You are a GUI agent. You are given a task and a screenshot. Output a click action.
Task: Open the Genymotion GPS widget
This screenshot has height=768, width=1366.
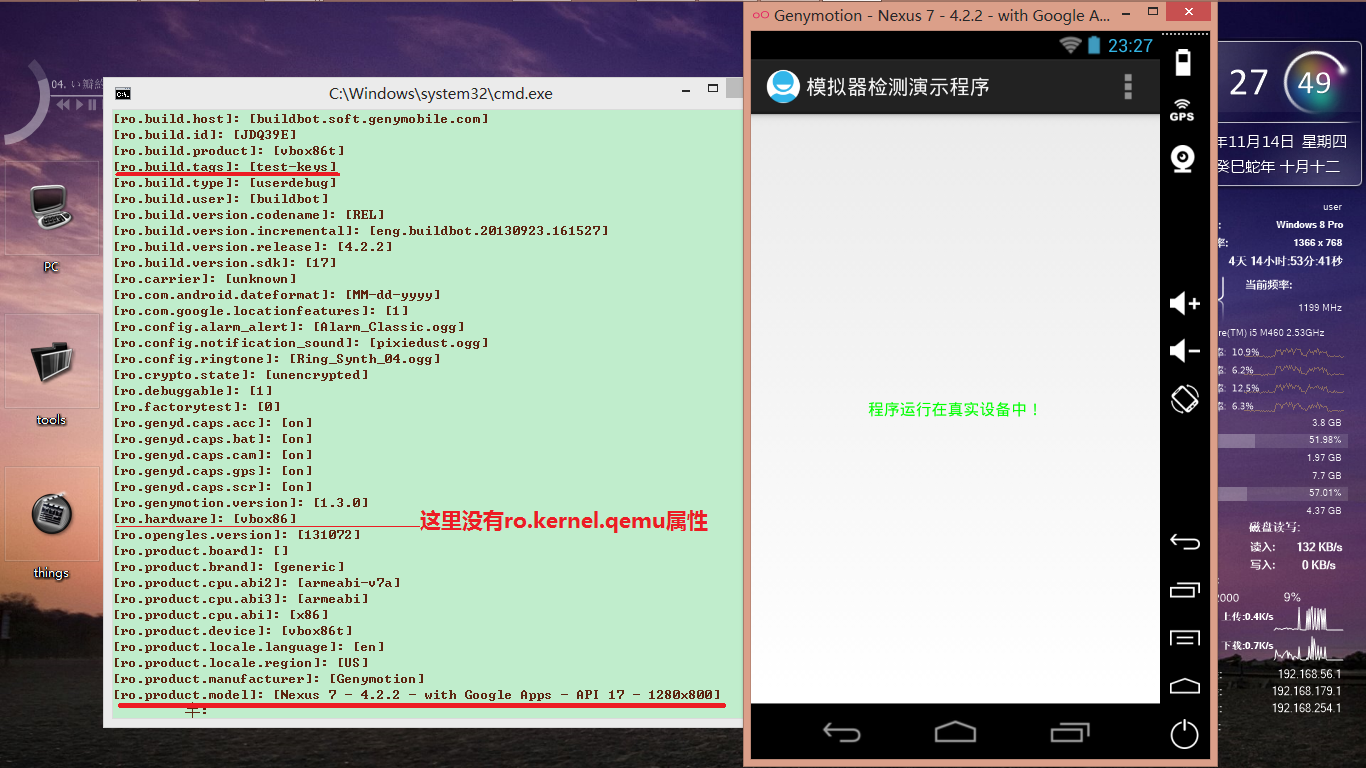pyautogui.click(x=1183, y=110)
